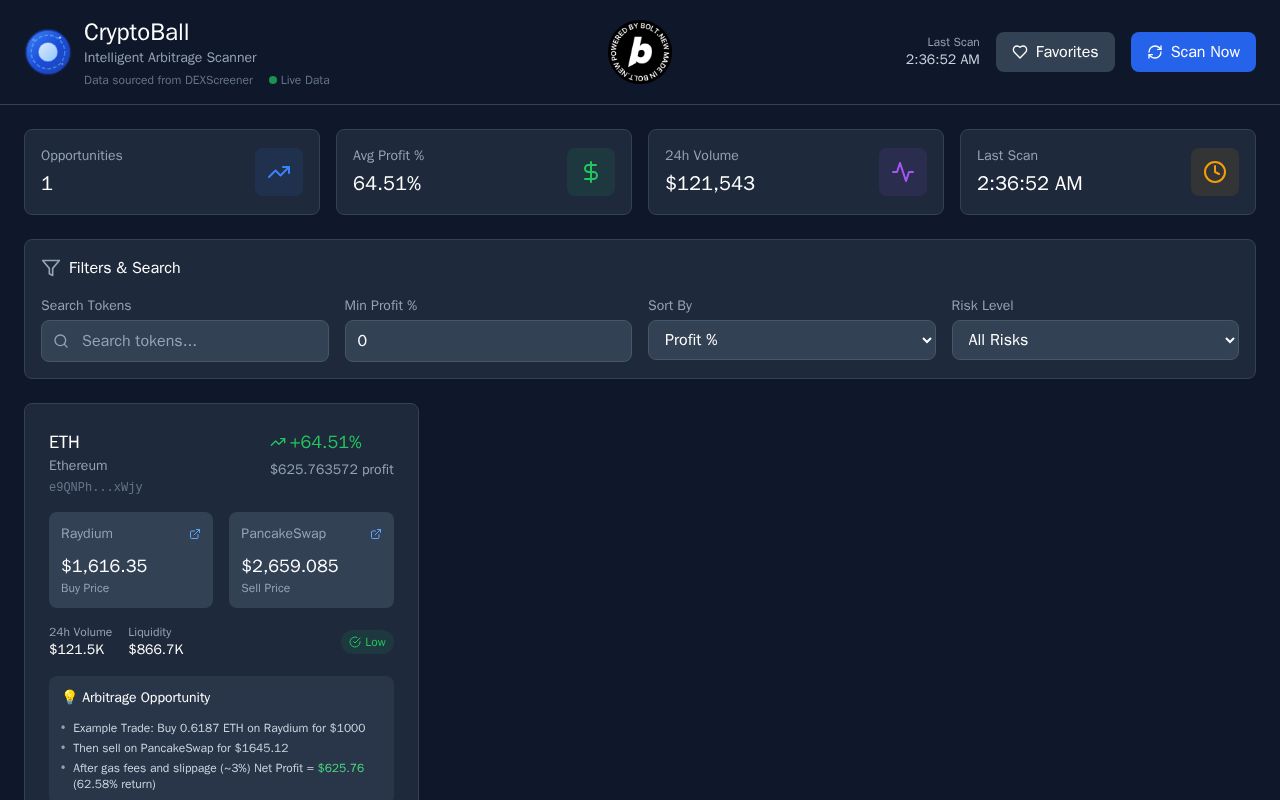This screenshot has height=800, width=1280.
Task: Open Raydium external link icon
Action: pyautogui.click(x=195, y=534)
